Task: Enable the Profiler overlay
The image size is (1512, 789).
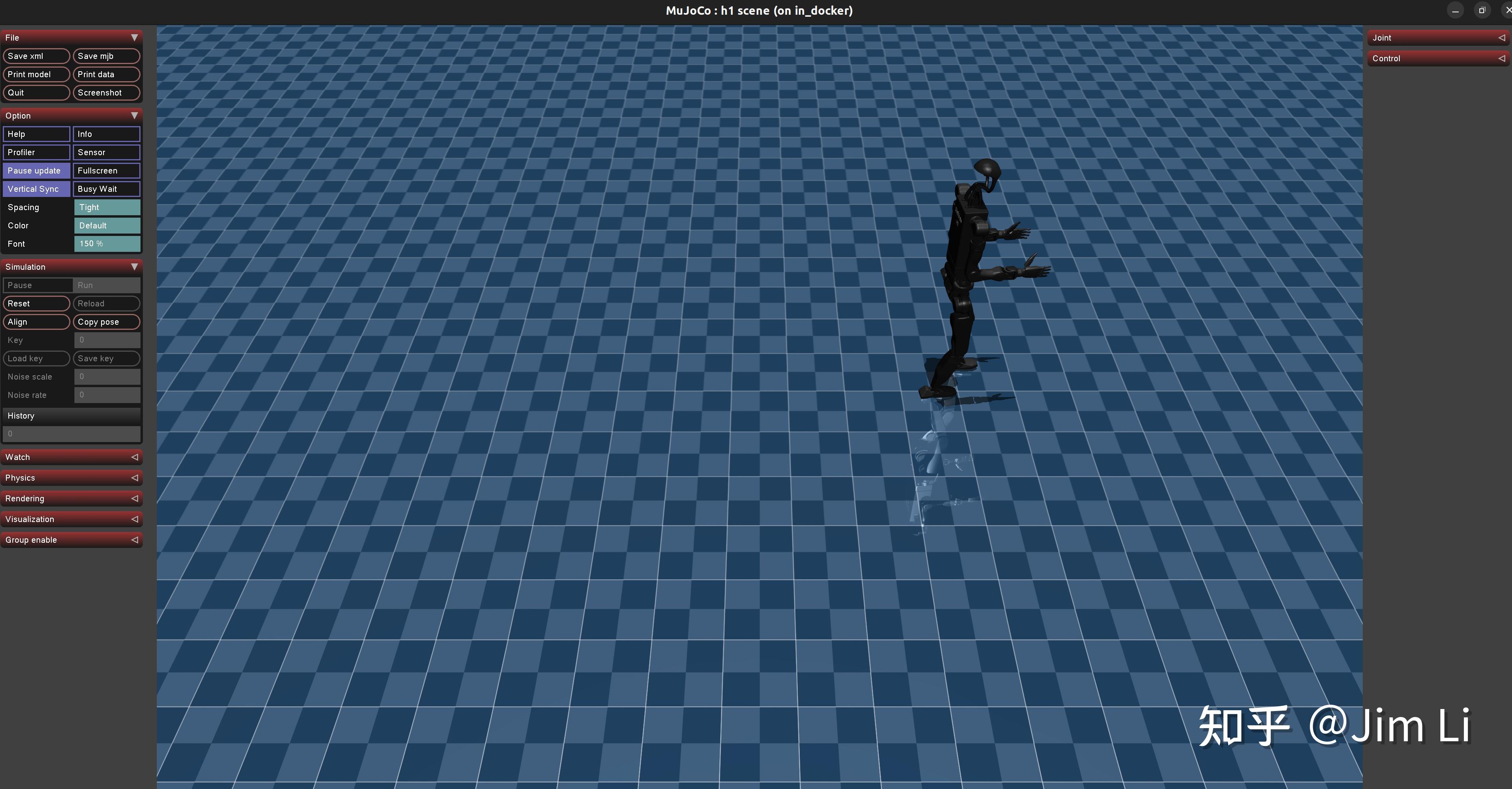Action: (x=36, y=152)
